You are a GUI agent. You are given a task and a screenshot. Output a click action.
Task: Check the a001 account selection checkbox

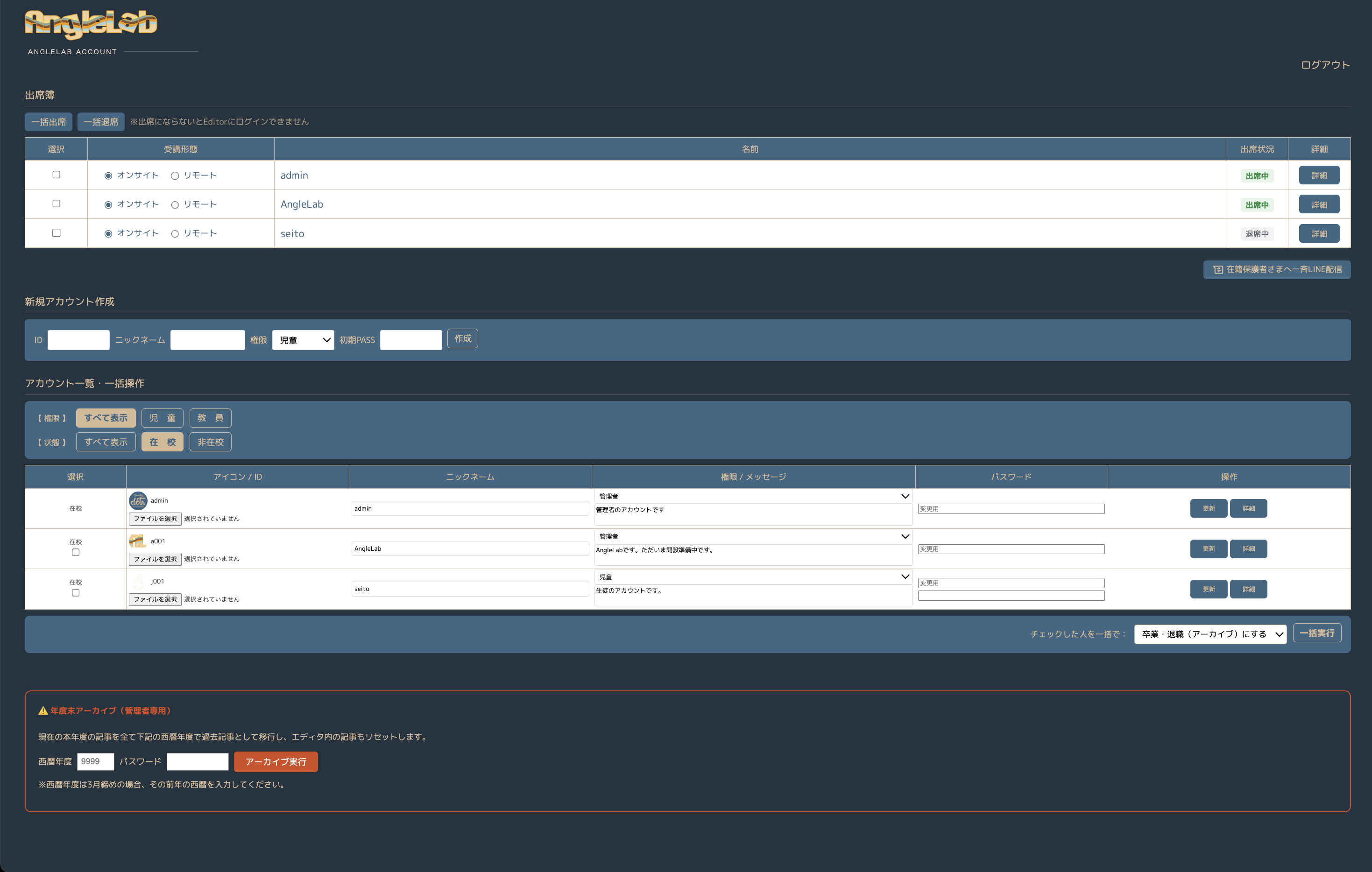[x=76, y=552]
